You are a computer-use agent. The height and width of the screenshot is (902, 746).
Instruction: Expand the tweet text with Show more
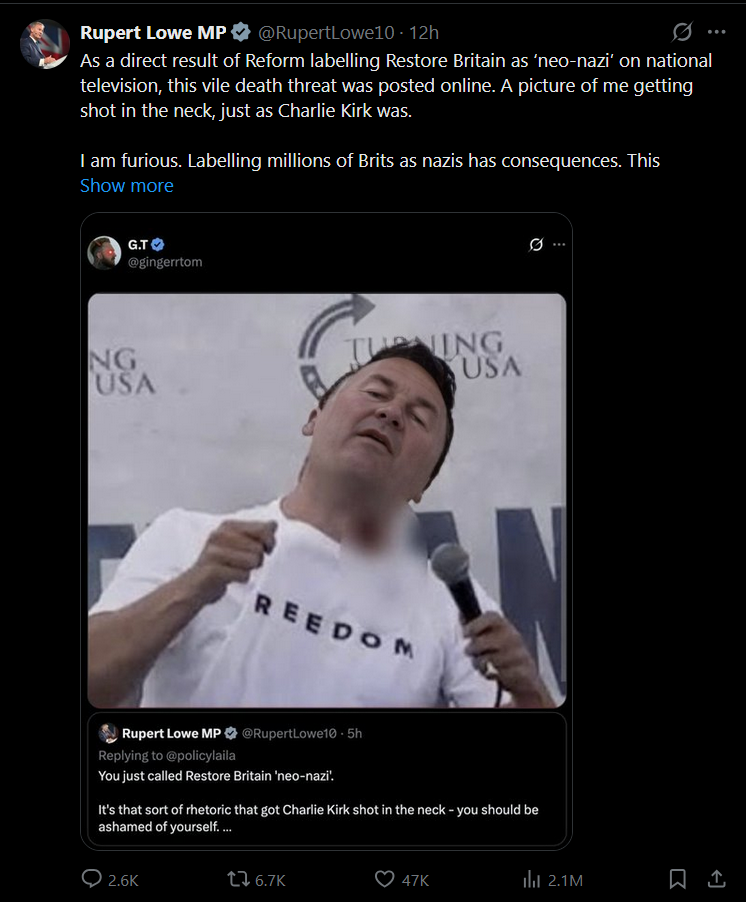pos(127,185)
